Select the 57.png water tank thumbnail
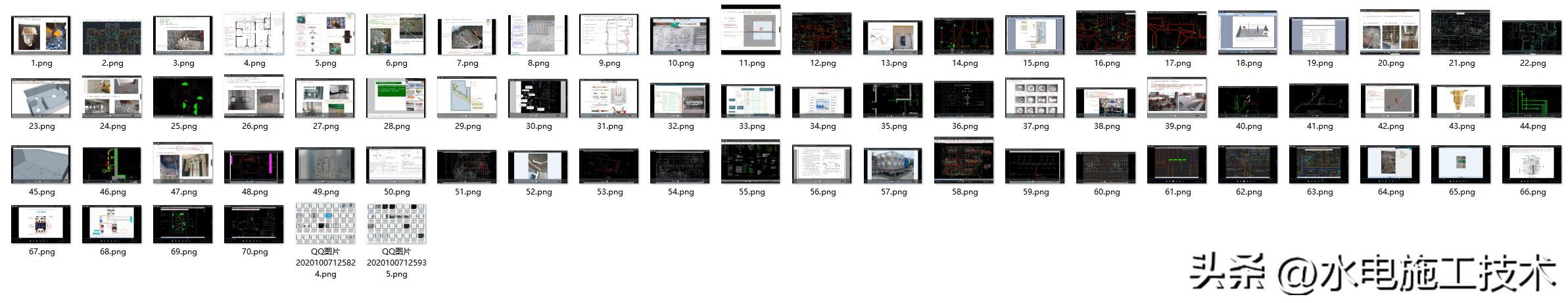Screen dimensions: 1568x303 (x=893, y=166)
